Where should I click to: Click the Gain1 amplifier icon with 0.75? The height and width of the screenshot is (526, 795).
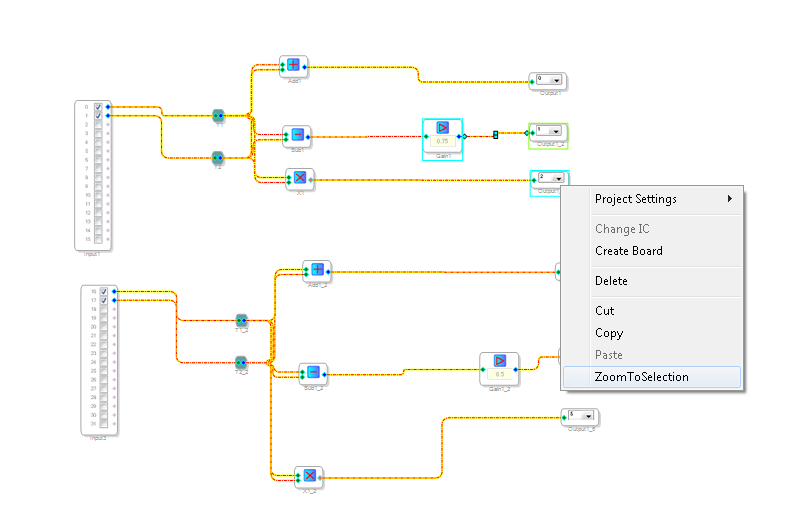point(443,127)
